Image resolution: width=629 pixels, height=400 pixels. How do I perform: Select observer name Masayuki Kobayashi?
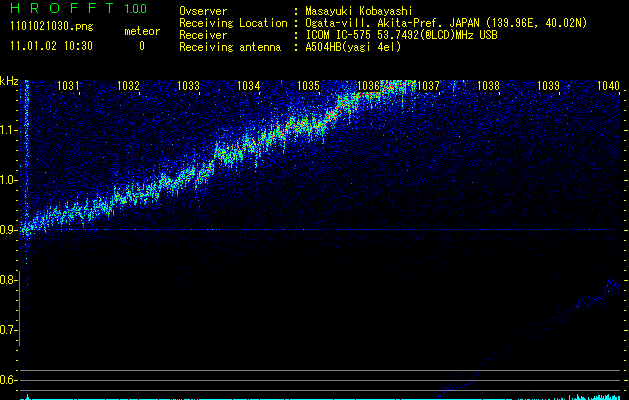359,11
